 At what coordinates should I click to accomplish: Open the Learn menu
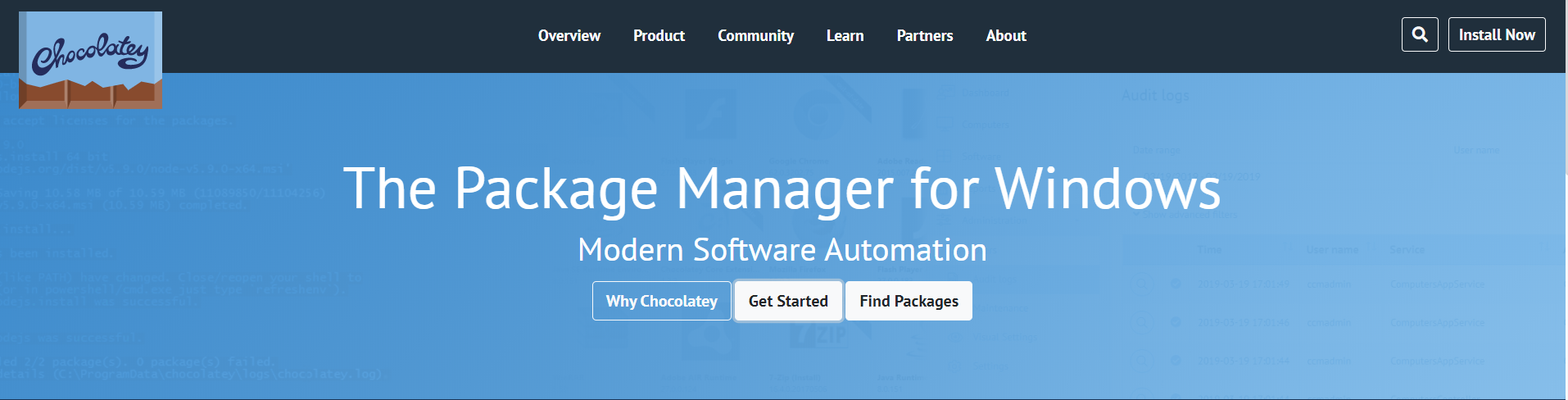tap(845, 35)
